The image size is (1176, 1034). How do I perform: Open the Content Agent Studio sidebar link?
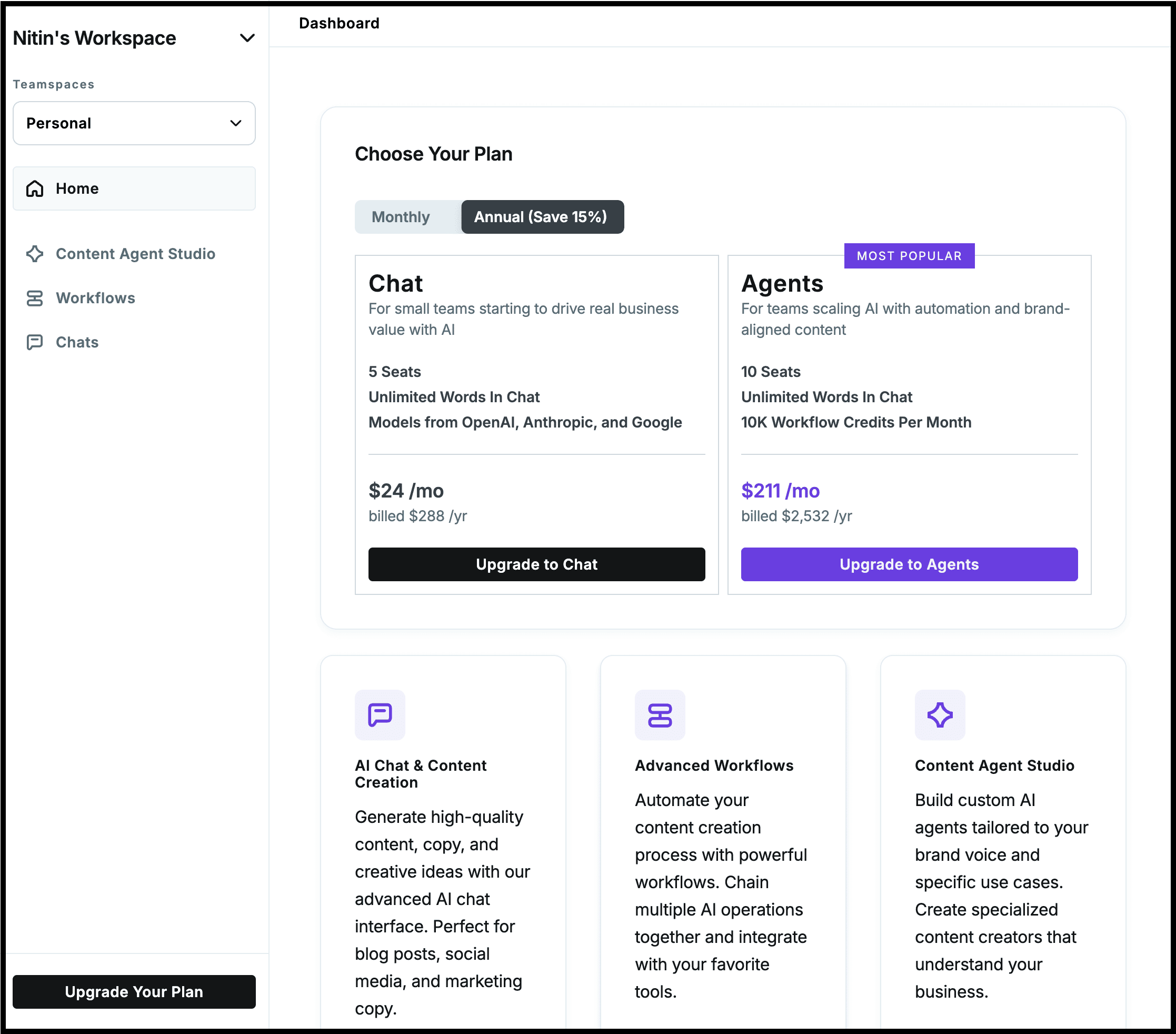(135, 254)
